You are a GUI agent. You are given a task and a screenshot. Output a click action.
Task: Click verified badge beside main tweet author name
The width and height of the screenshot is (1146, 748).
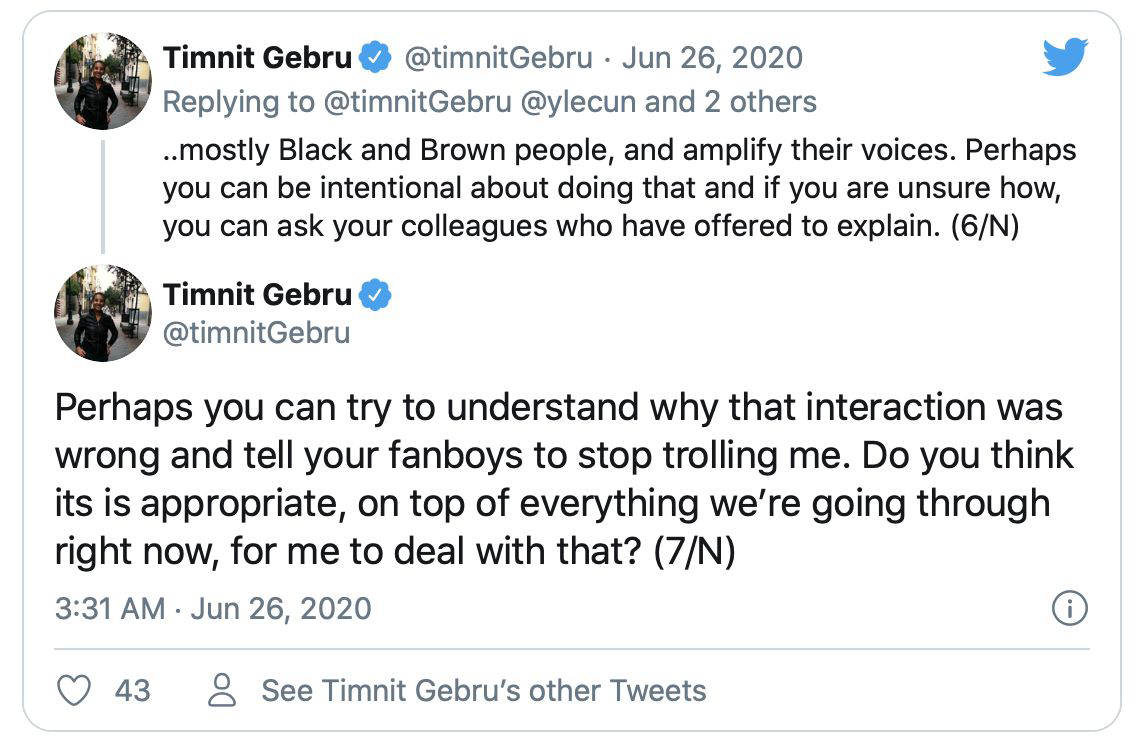coord(375,295)
